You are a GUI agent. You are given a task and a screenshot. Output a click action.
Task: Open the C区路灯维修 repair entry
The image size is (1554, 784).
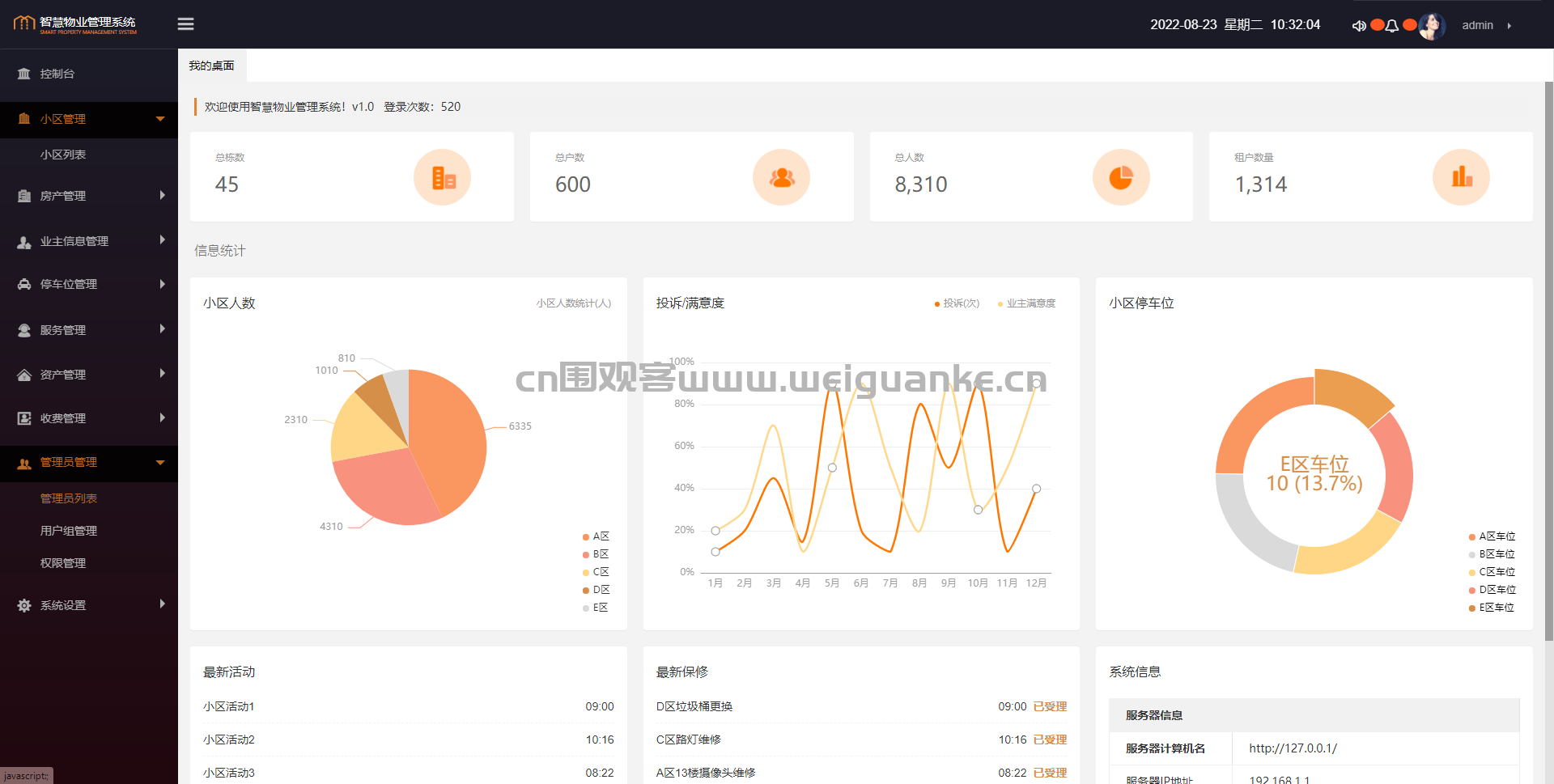[x=689, y=740]
